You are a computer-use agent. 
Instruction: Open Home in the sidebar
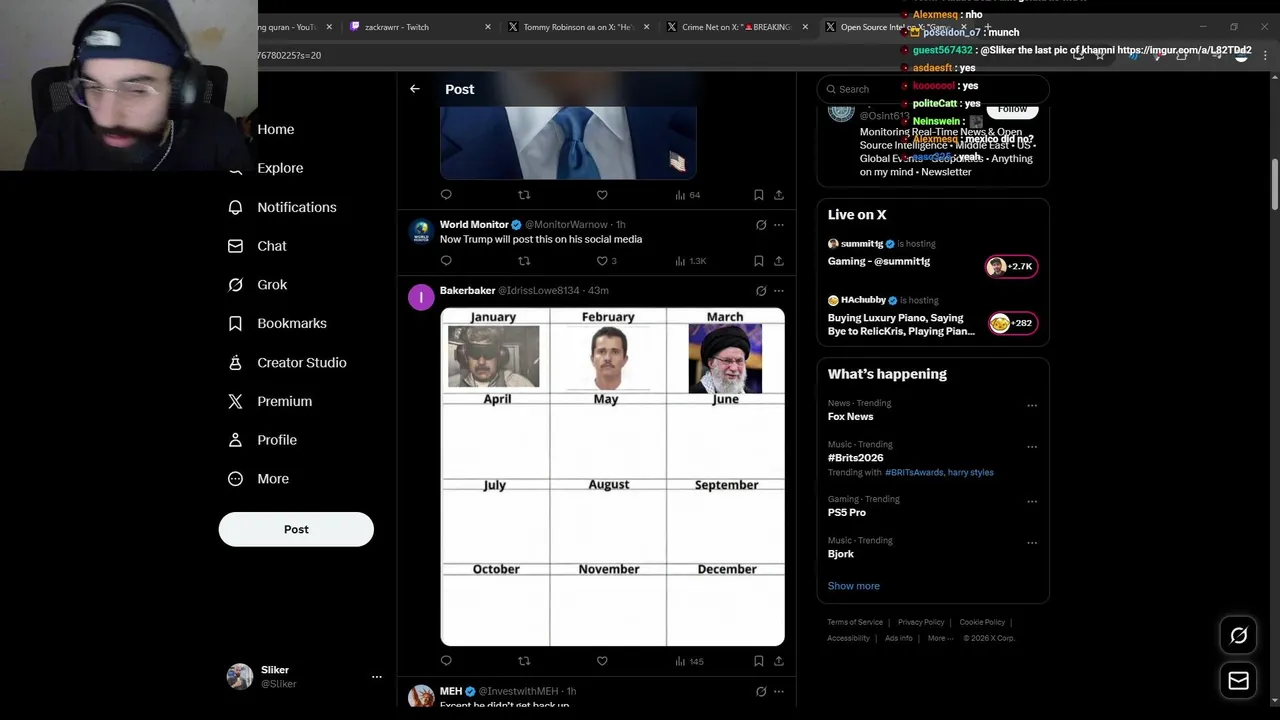tap(275, 129)
